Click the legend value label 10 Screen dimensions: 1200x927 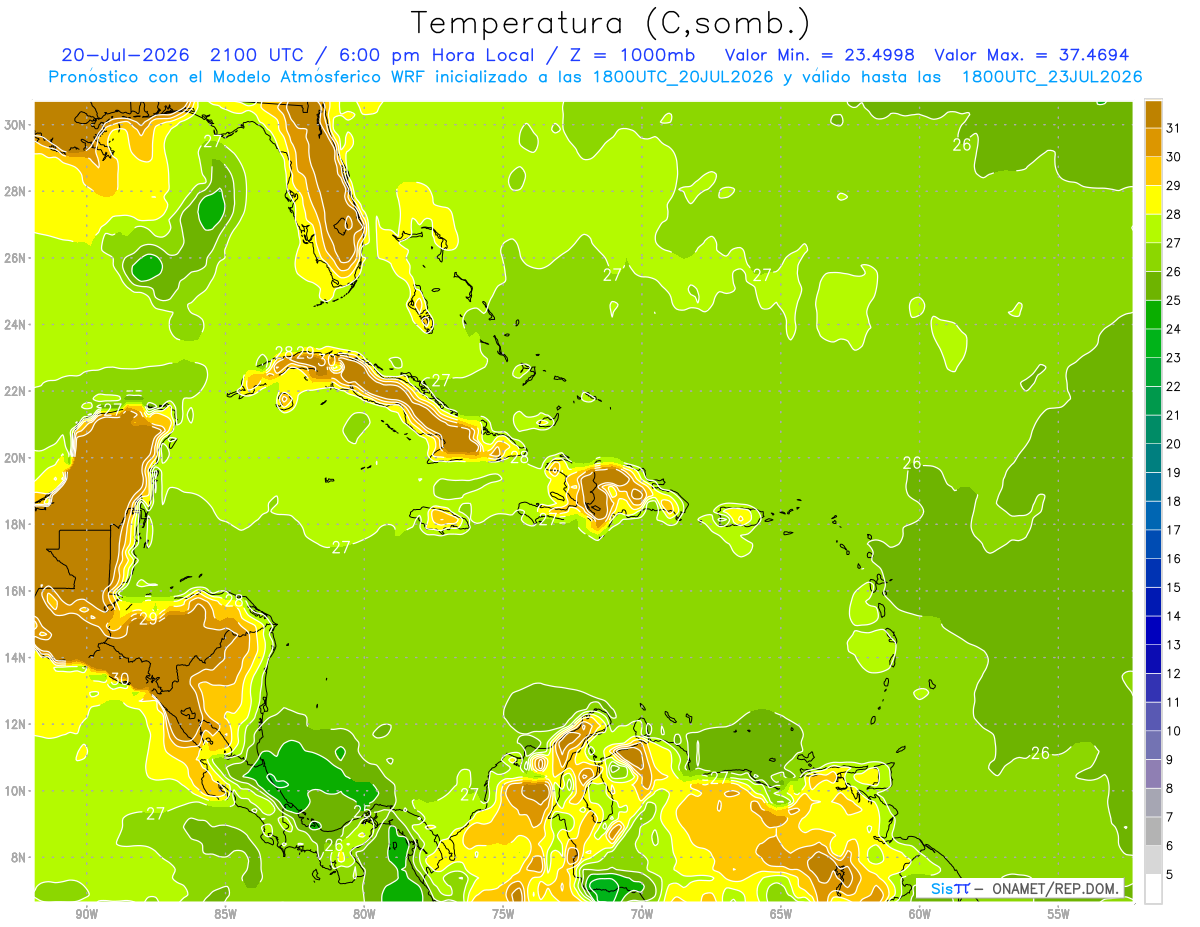pyautogui.click(x=1173, y=731)
